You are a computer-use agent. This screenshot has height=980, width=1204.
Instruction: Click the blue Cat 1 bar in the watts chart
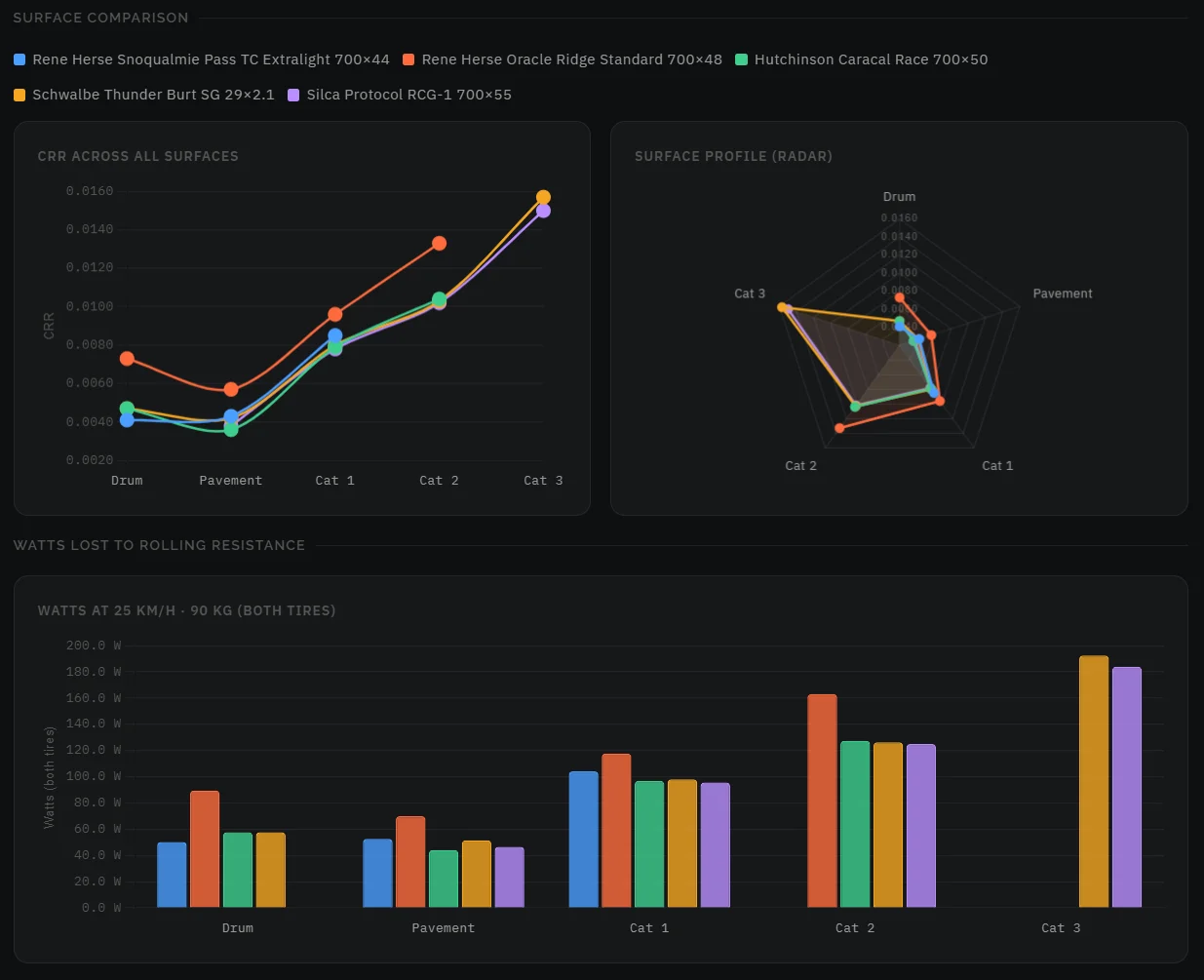(584, 840)
